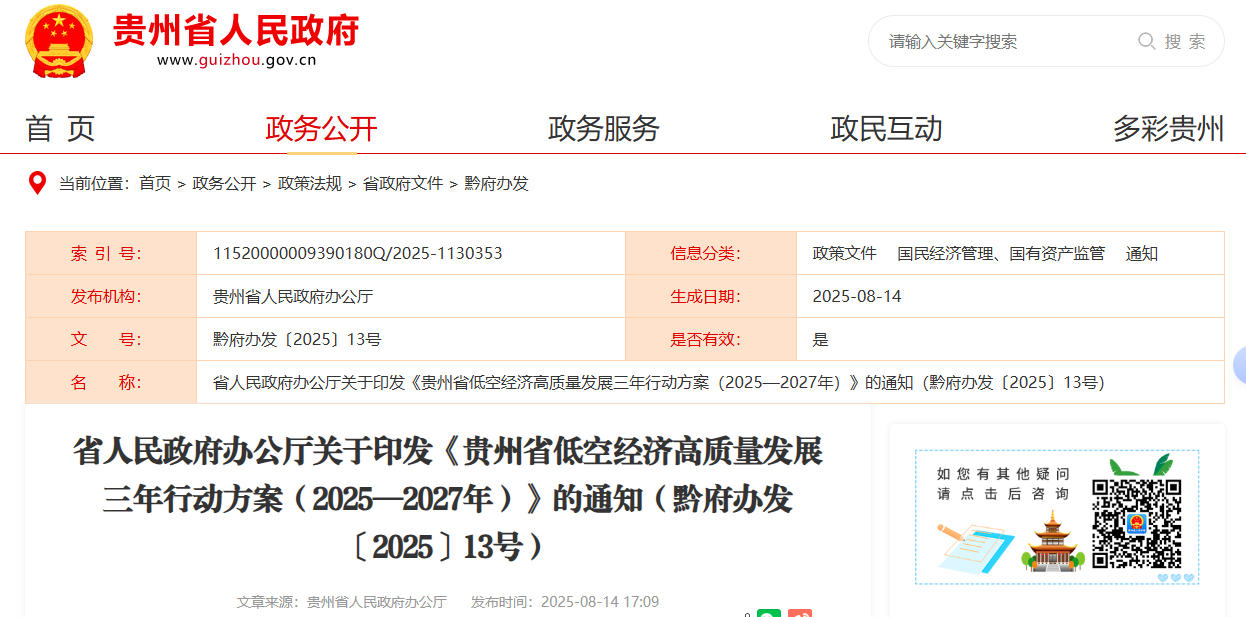Click the magnifier search icon
This screenshot has width=1246, height=617.
(1147, 41)
